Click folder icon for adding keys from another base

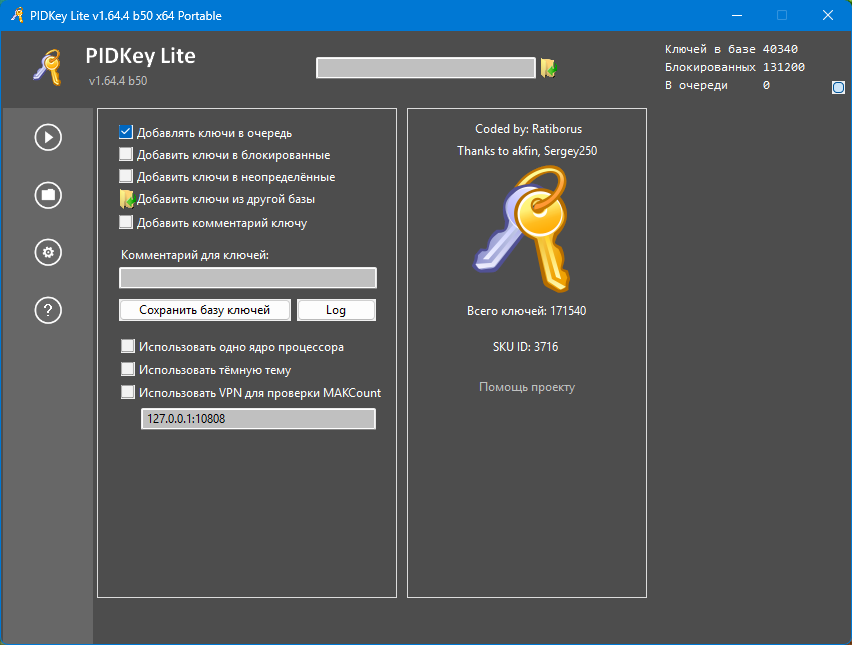126,199
